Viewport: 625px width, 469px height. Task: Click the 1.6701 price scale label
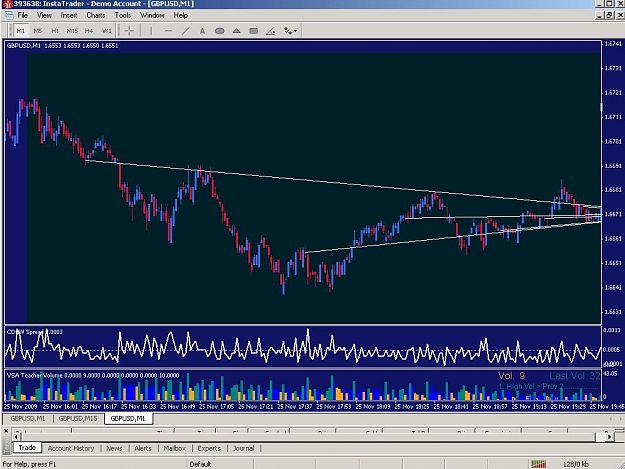click(613, 141)
